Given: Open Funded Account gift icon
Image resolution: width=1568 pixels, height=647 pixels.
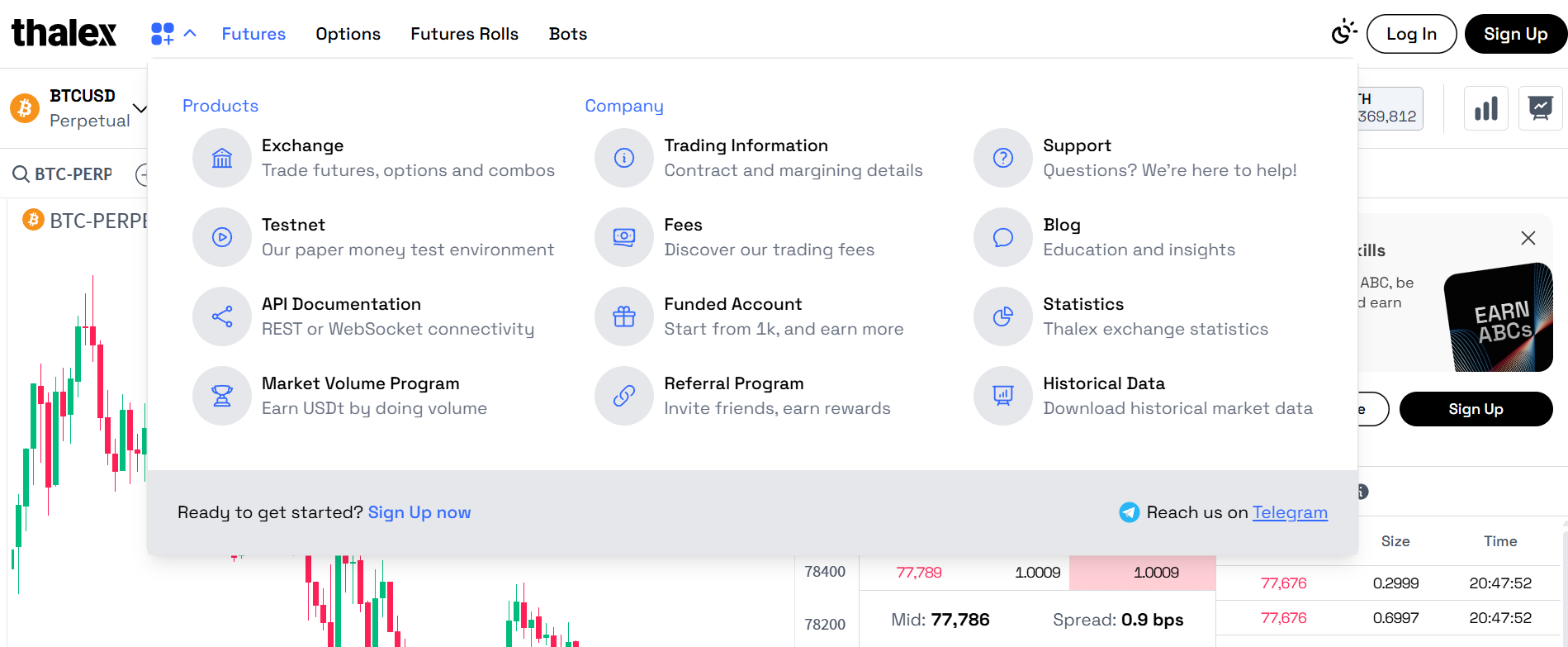Looking at the screenshot, I should [x=624, y=316].
